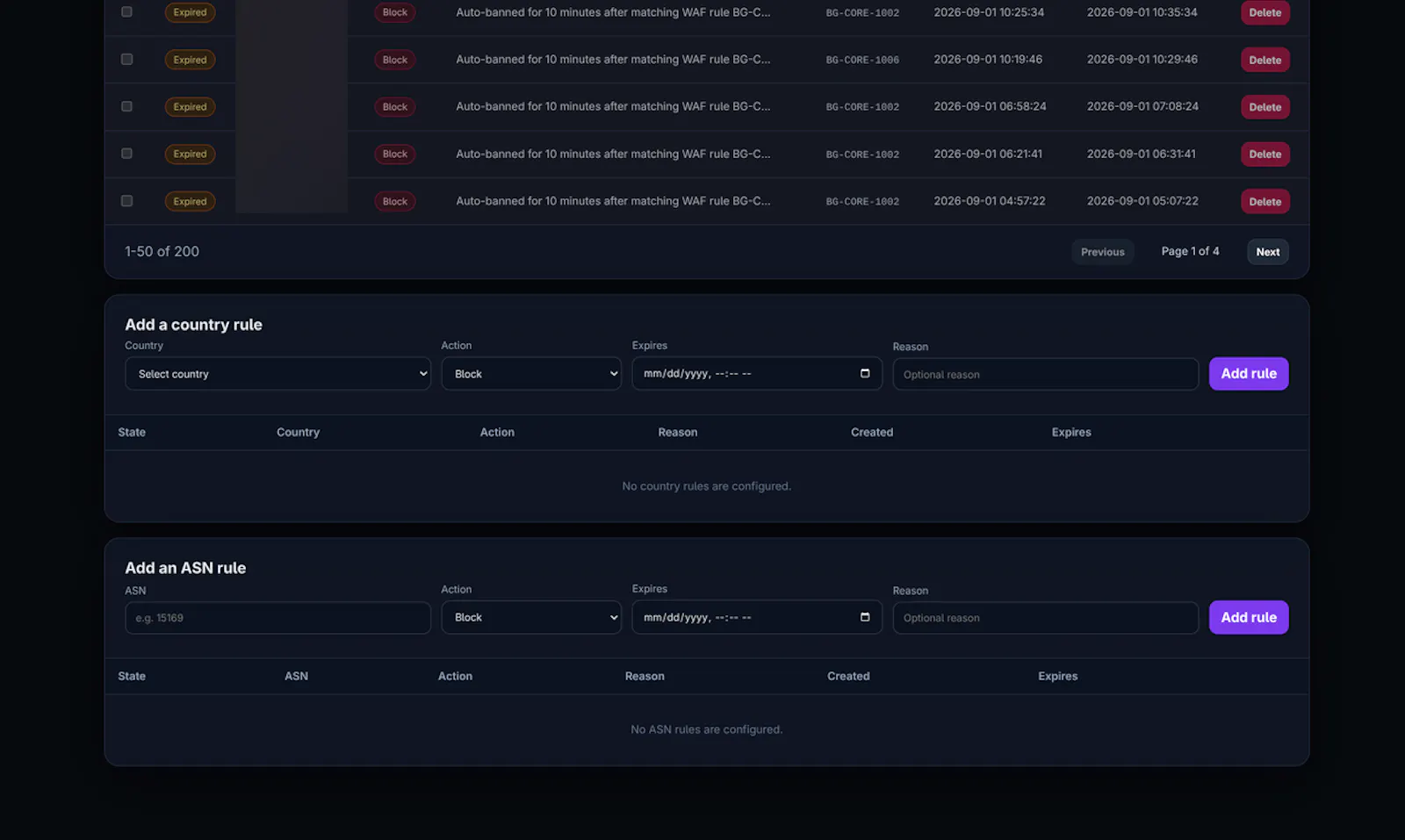Open the calendar picker for ASN rule expiry
Screen dimensions: 1405x840
[865, 618]
